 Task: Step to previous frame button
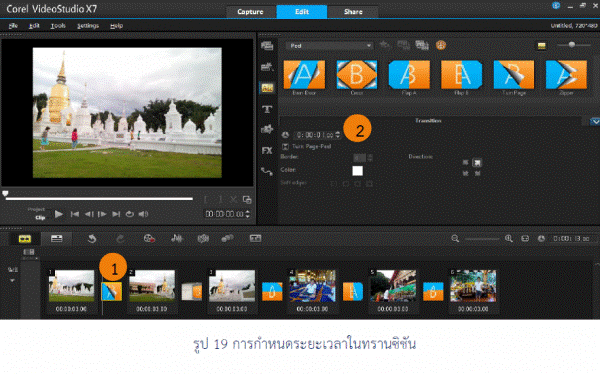[x=89, y=214]
